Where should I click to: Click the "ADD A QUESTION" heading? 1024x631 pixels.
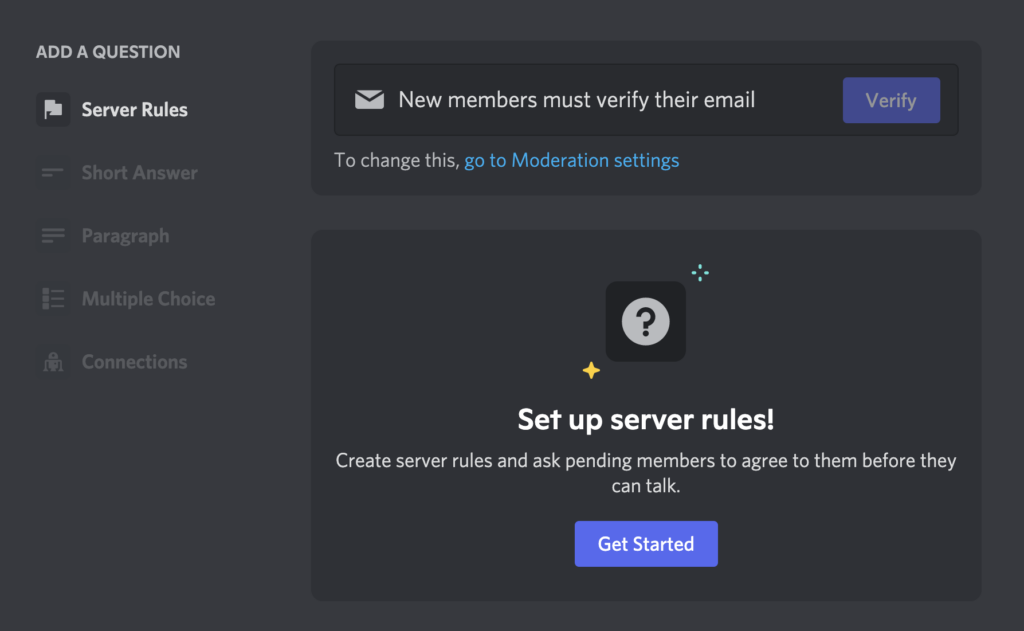tap(110, 51)
